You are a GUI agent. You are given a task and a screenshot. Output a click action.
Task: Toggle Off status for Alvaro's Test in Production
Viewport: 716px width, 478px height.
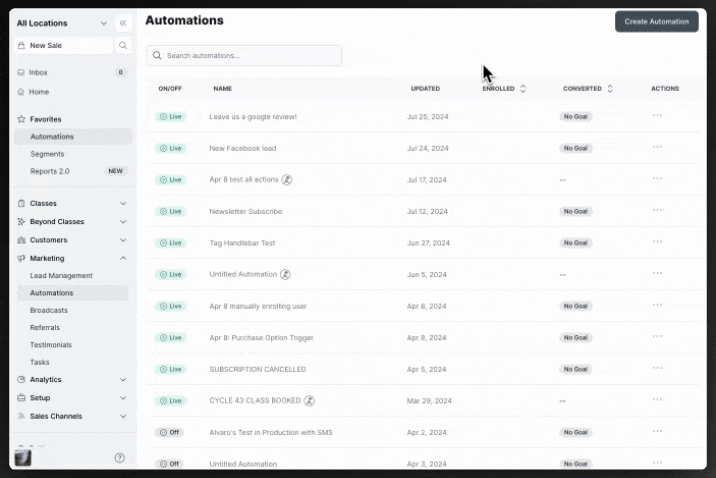coord(169,432)
